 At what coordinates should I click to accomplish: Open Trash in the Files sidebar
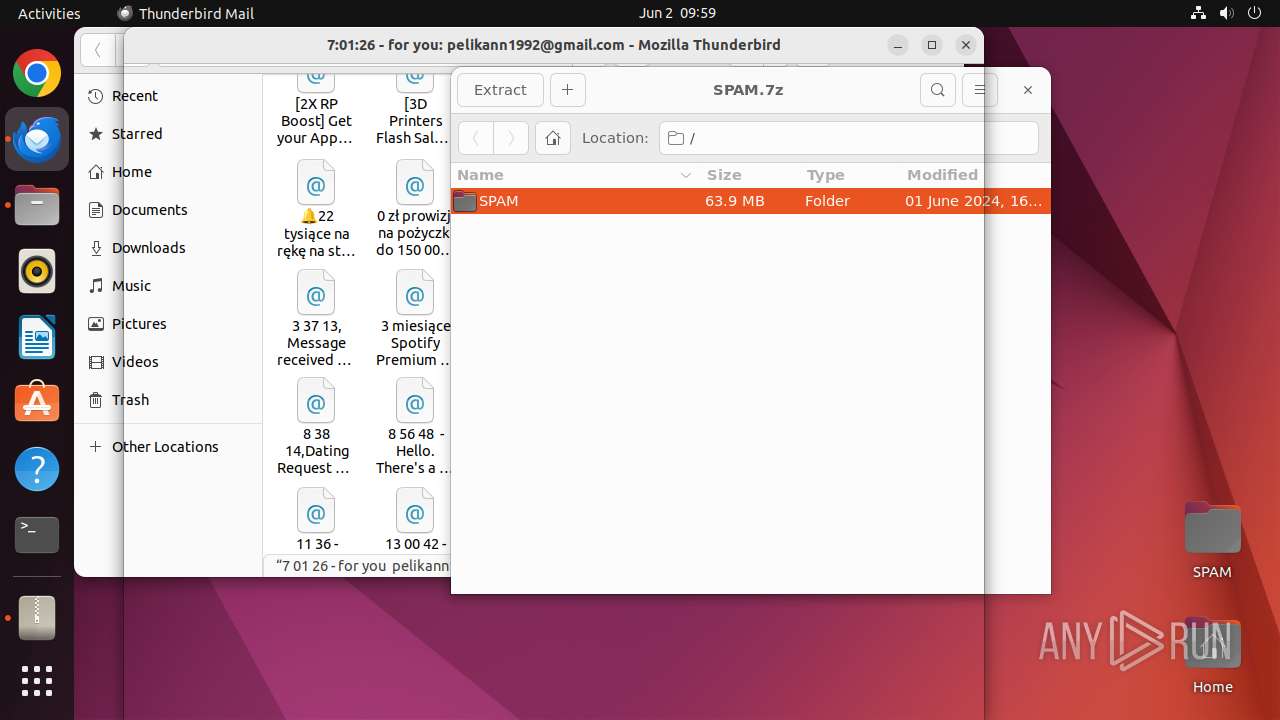(169, 400)
